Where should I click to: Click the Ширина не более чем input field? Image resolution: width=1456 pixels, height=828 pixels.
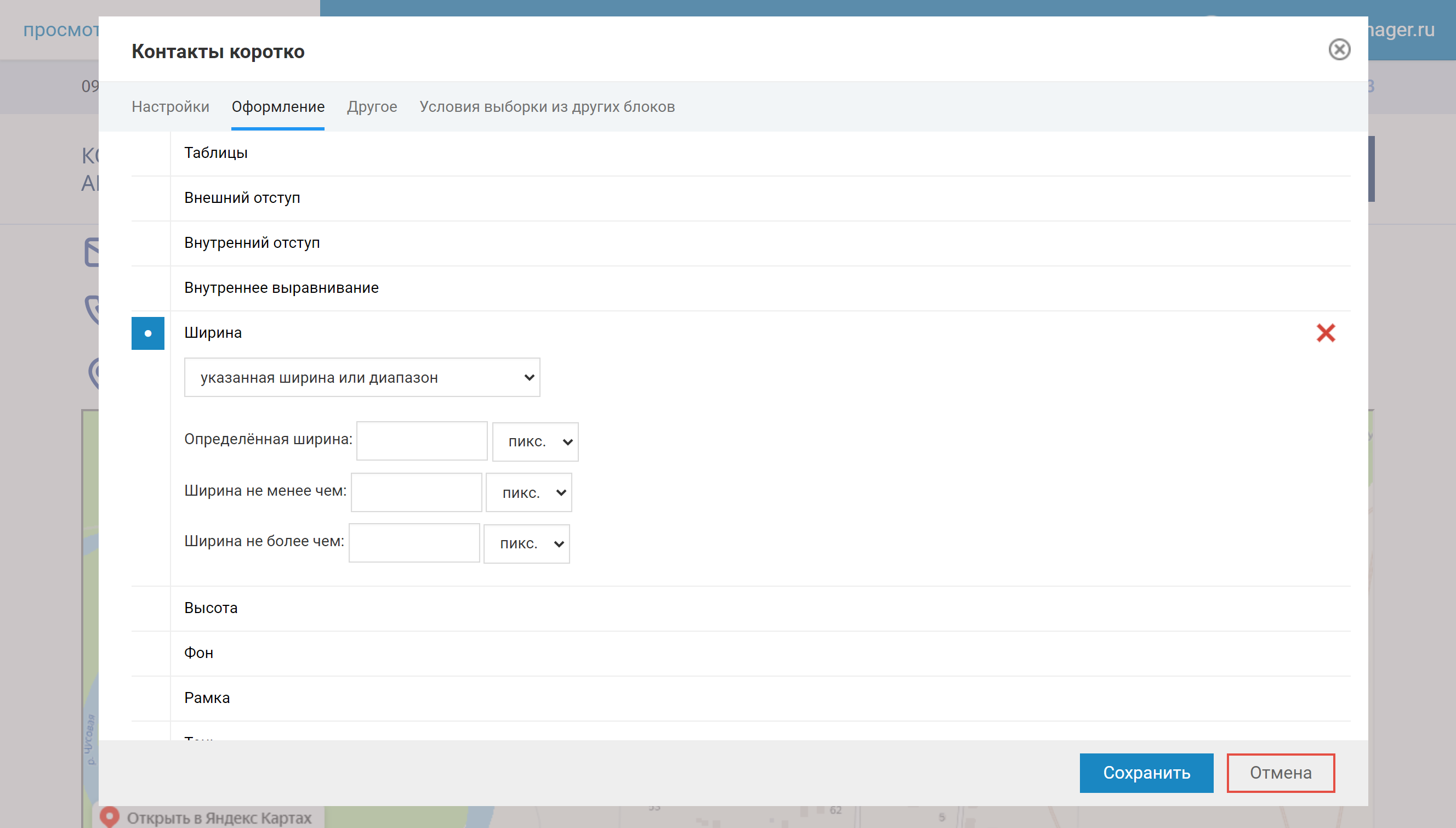pyautogui.click(x=414, y=543)
